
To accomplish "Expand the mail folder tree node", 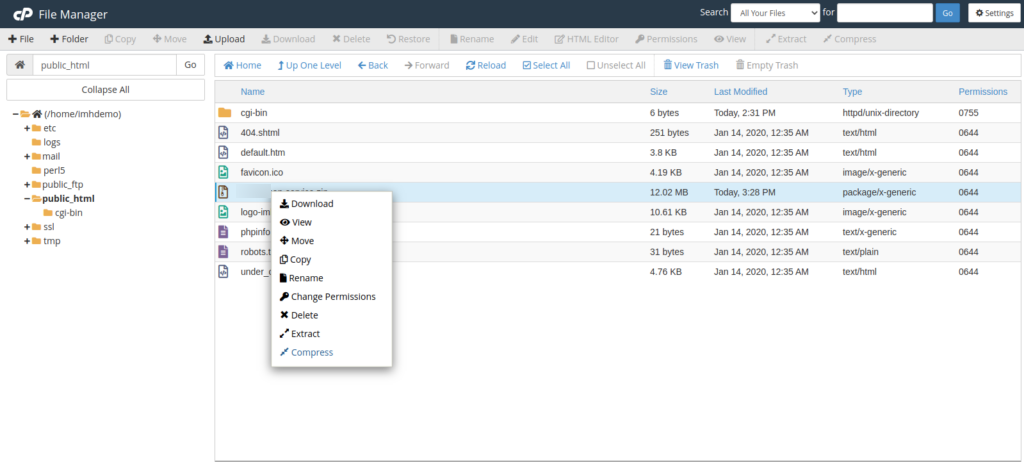I will coord(27,156).
